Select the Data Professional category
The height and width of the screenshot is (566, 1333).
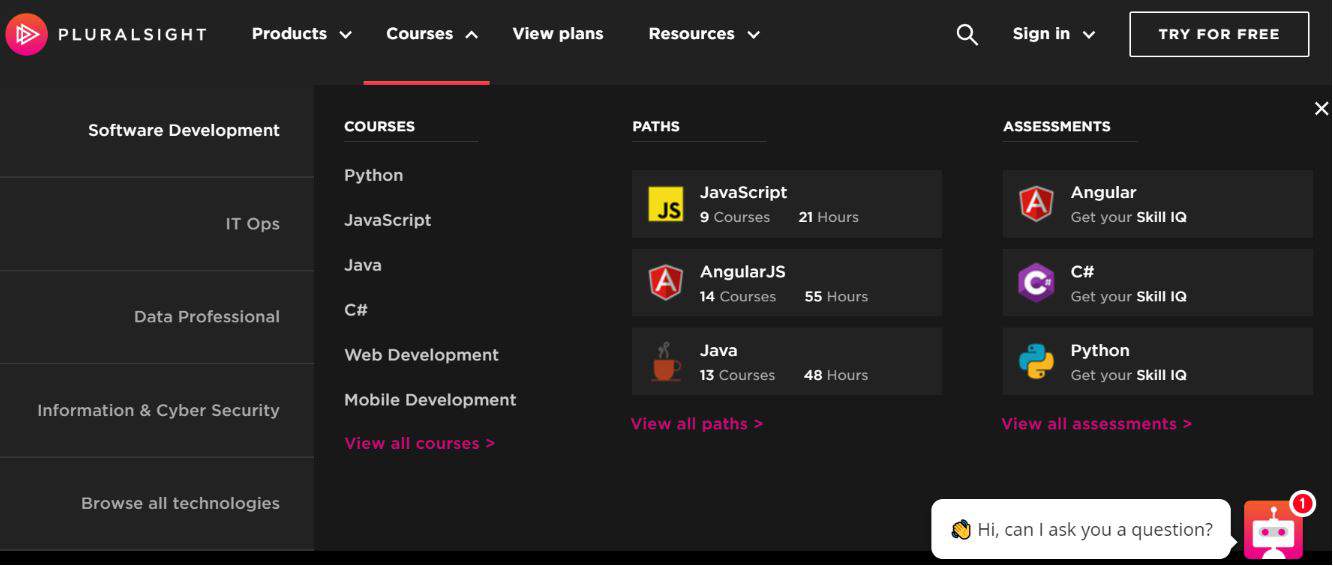pos(207,317)
